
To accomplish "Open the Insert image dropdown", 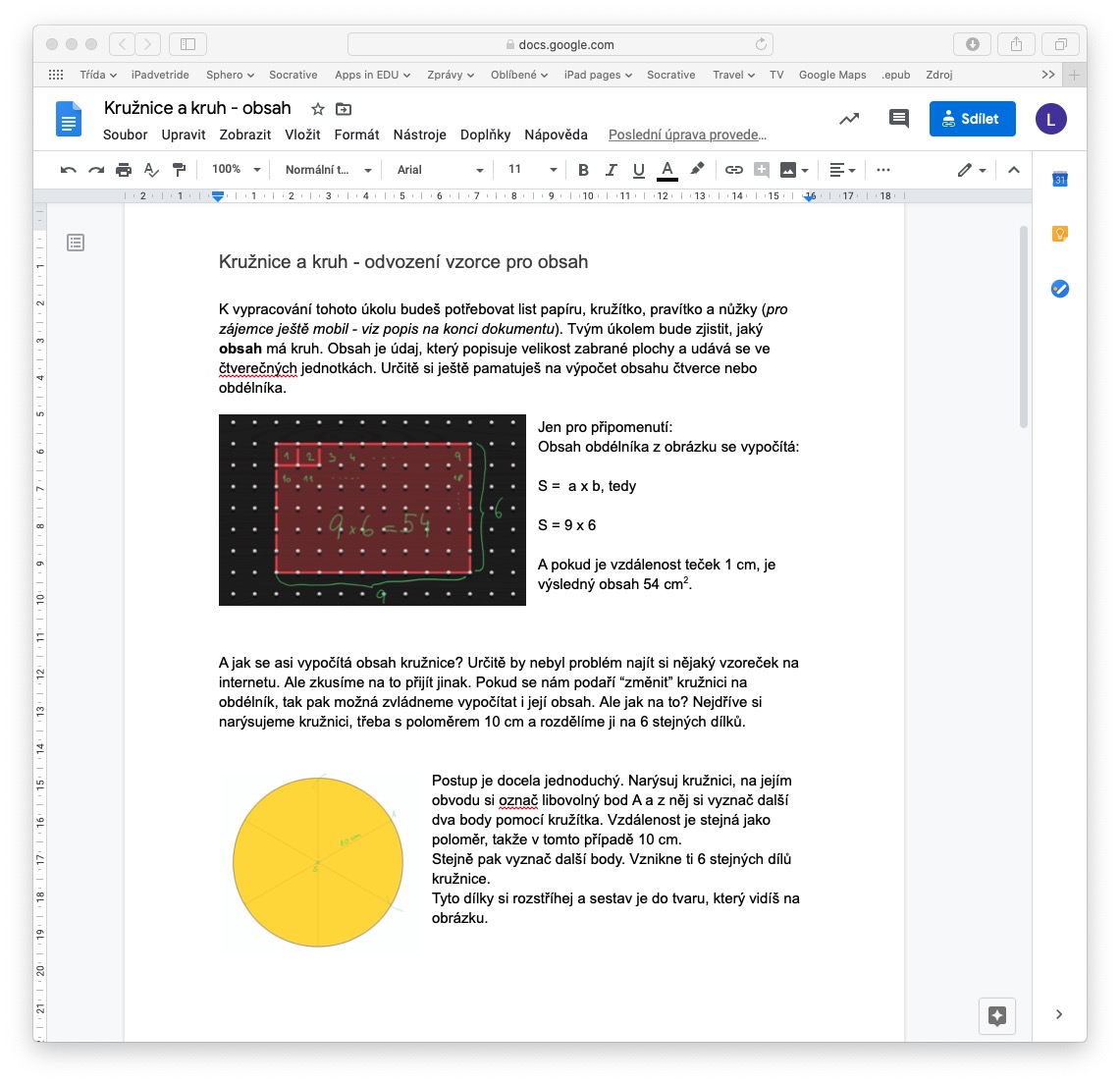I will 794,170.
